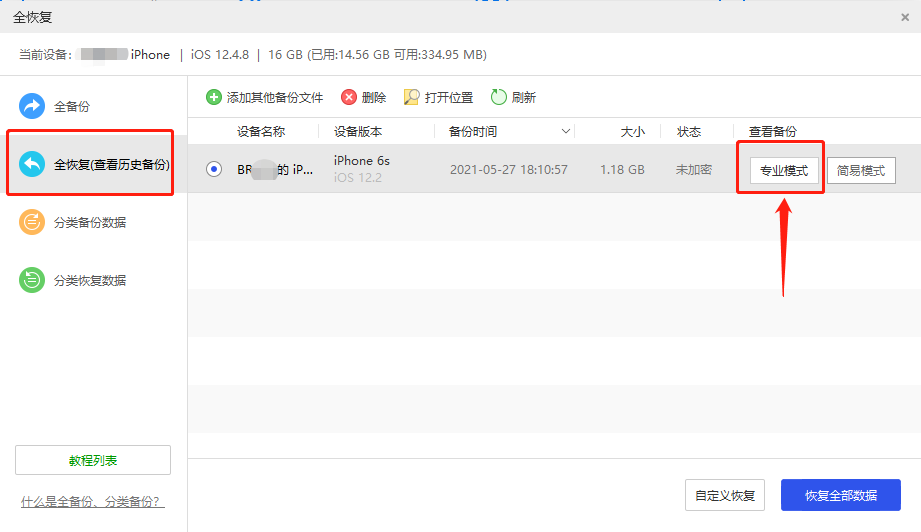Open the 什么是全备份、分类备份? link
The height and width of the screenshot is (532, 921).
click(x=93, y=502)
